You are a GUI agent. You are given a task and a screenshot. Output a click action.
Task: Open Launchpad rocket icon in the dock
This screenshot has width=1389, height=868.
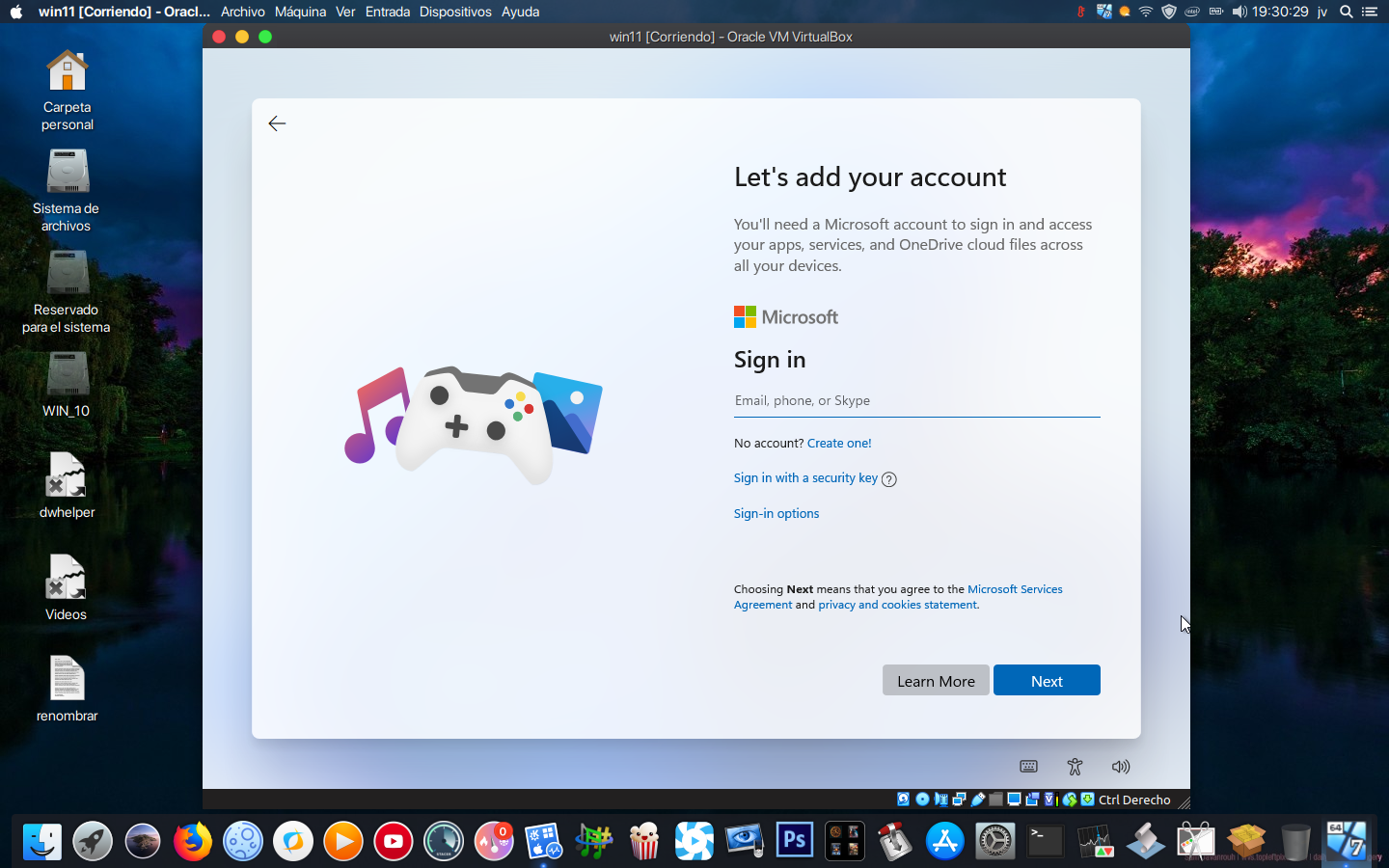[x=93, y=842]
